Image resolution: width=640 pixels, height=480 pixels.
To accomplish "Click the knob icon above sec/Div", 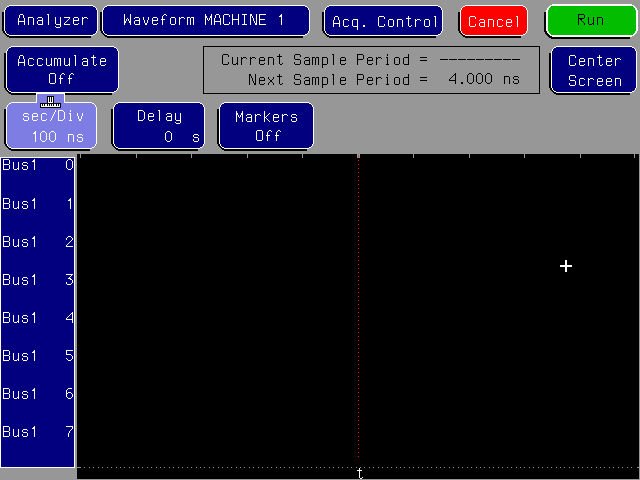I will point(50,100).
